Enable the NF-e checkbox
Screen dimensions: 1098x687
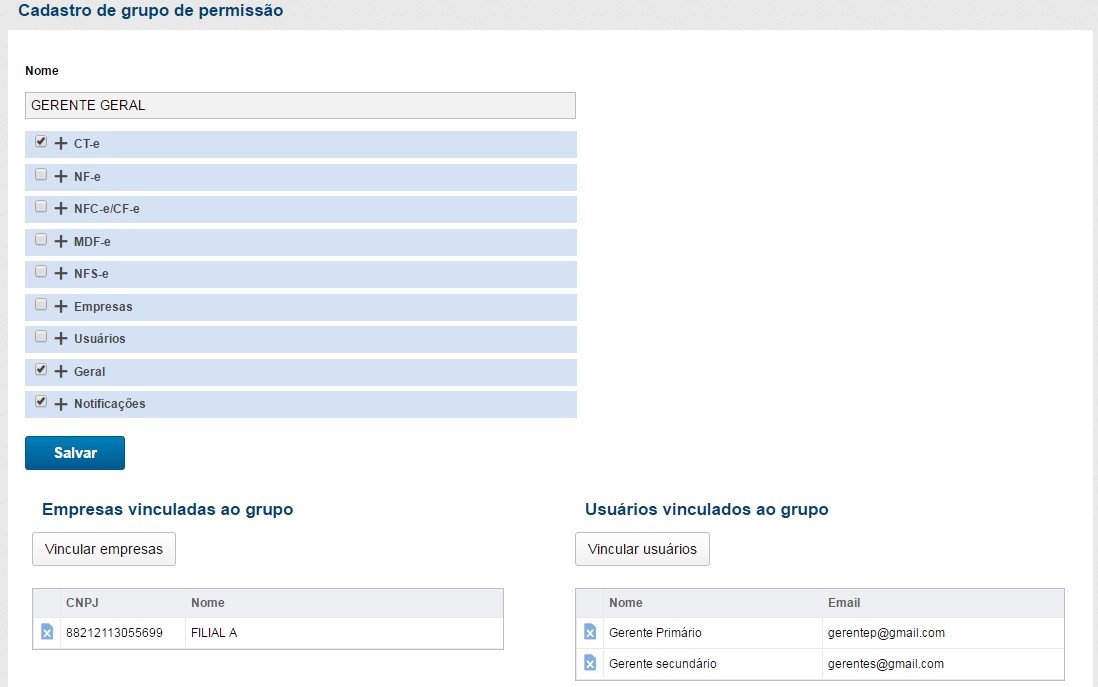41,175
